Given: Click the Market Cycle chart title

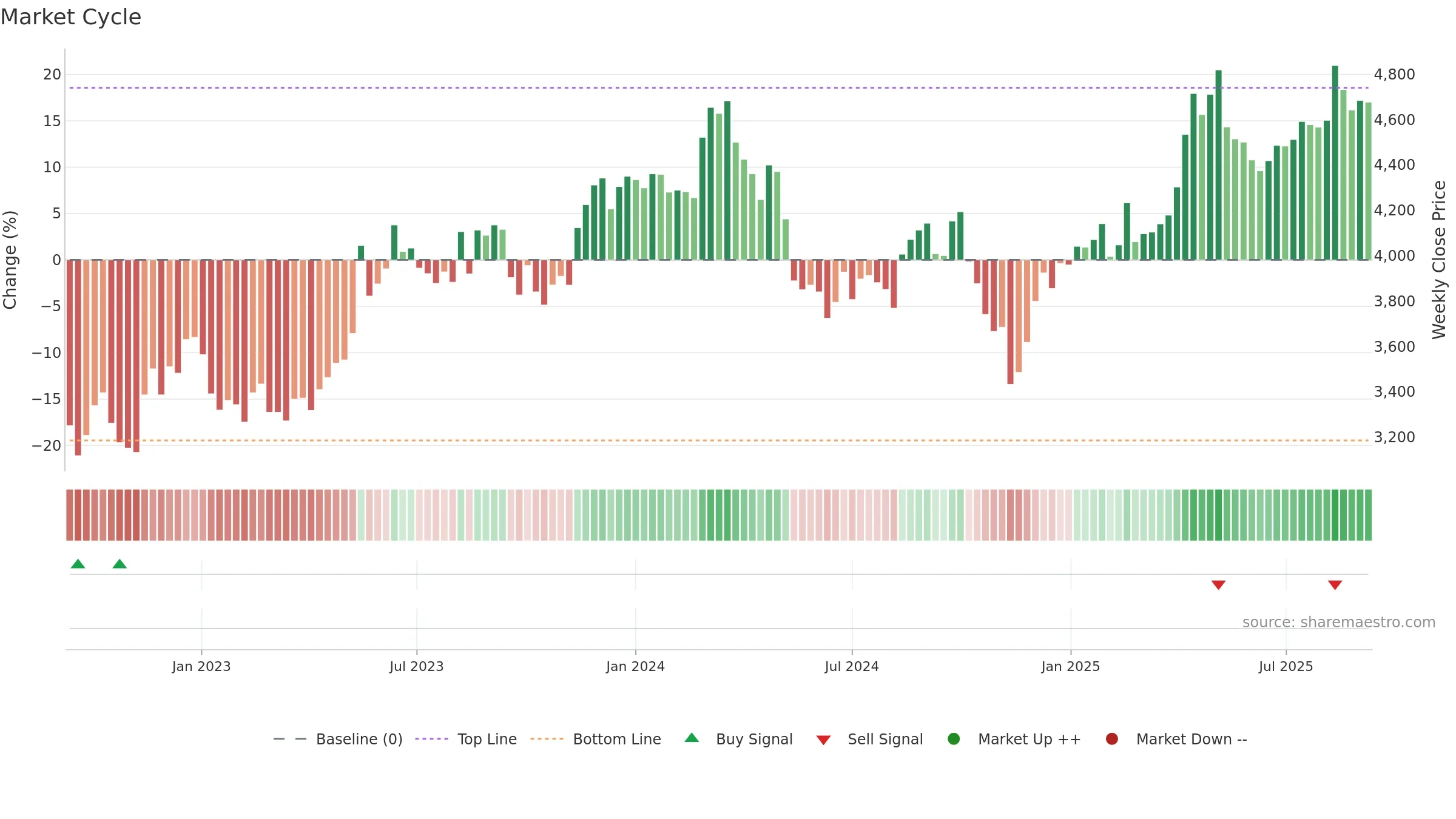Looking at the screenshot, I should 71,17.
